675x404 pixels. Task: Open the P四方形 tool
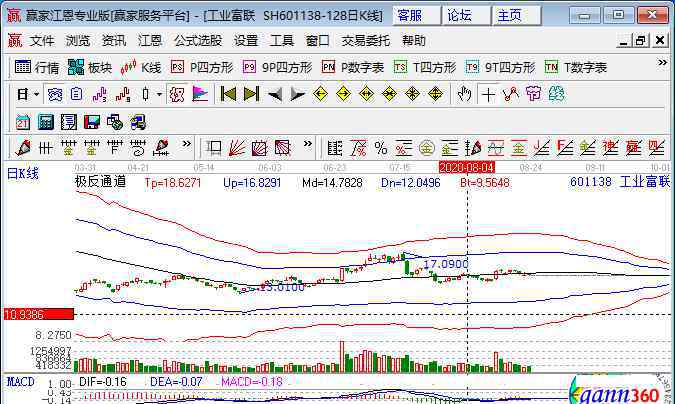202,68
